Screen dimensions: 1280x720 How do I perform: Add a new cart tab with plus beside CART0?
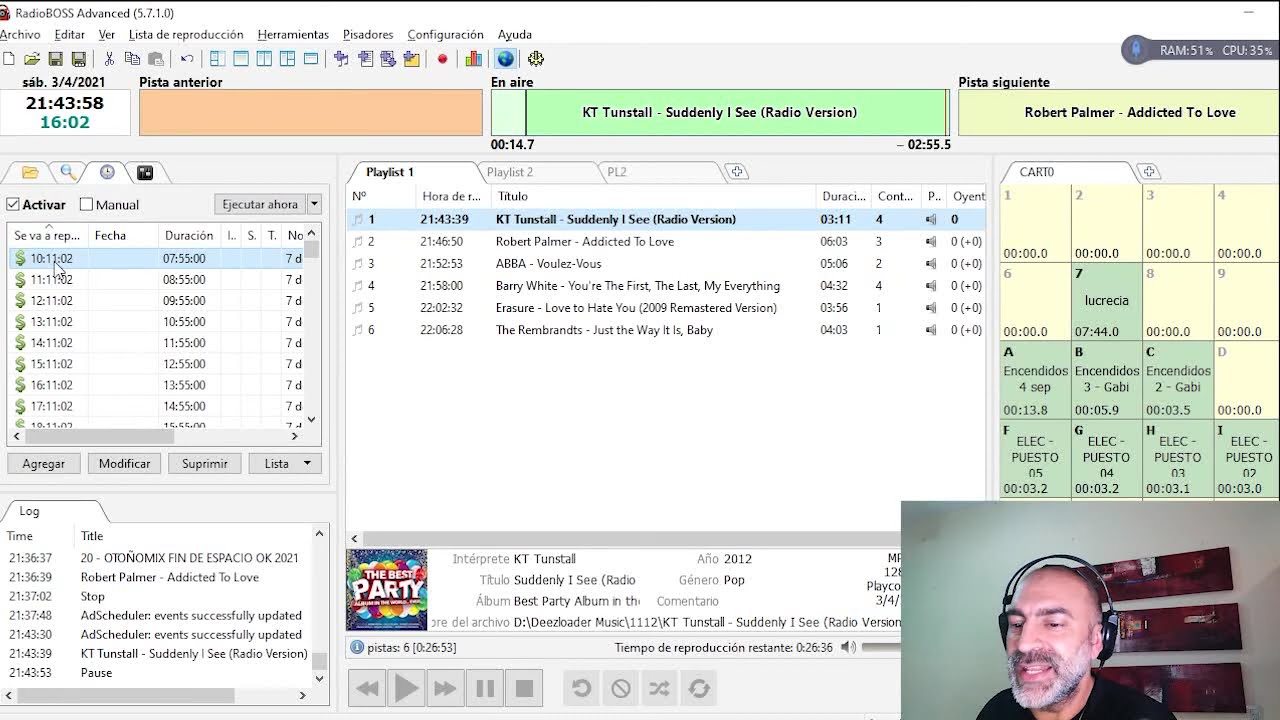point(1148,172)
